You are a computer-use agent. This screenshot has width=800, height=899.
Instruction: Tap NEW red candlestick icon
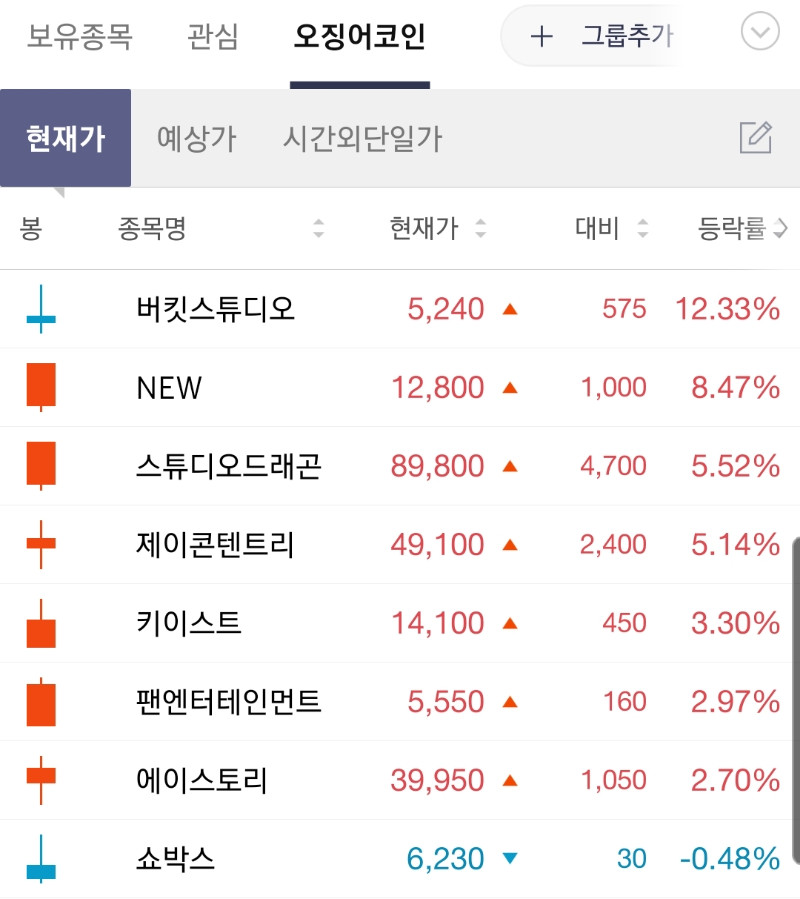point(41,387)
